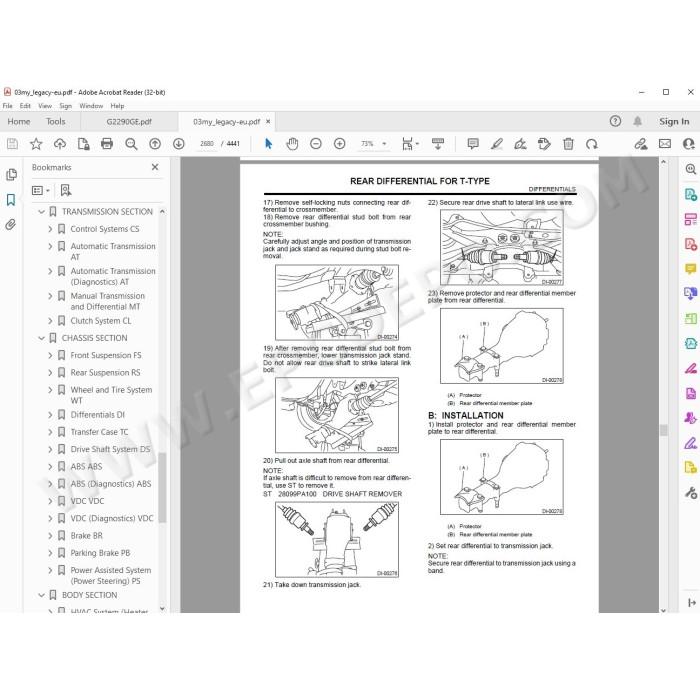Expand Control Systems CS bookmark

(x=50, y=229)
